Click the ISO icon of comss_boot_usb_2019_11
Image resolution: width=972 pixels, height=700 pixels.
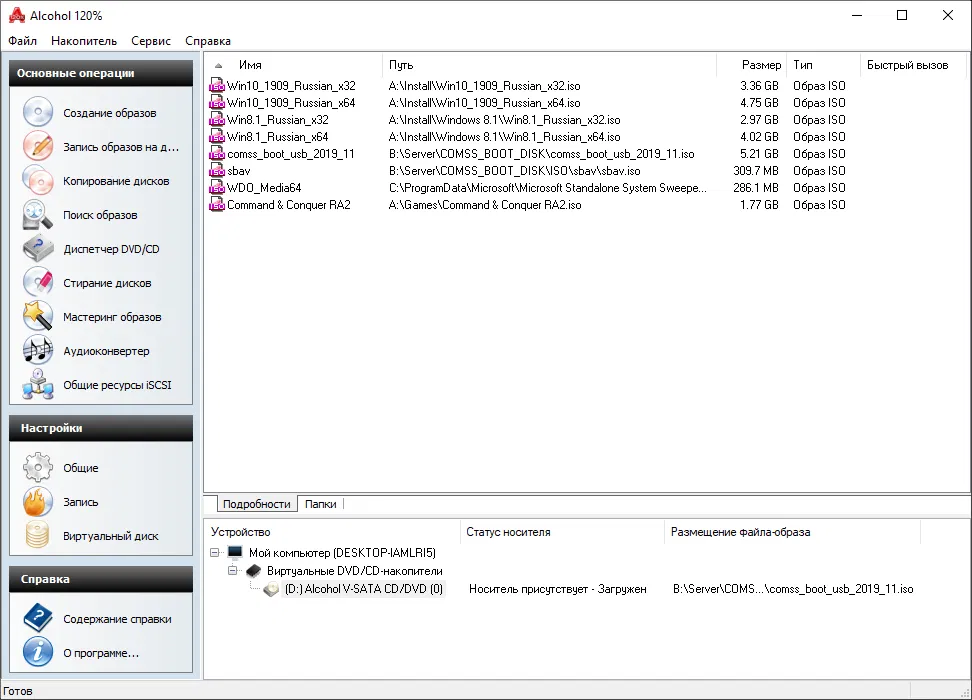coord(216,154)
